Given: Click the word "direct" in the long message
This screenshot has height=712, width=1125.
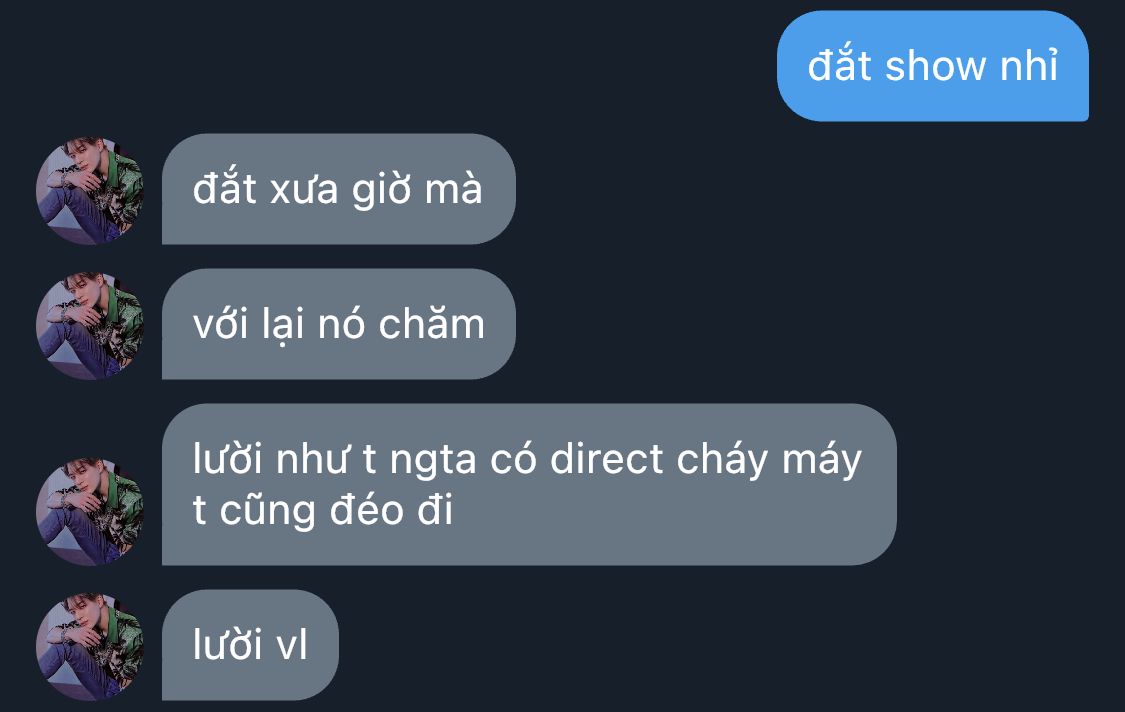Looking at the screenshot, I should [x=606, y=459].
